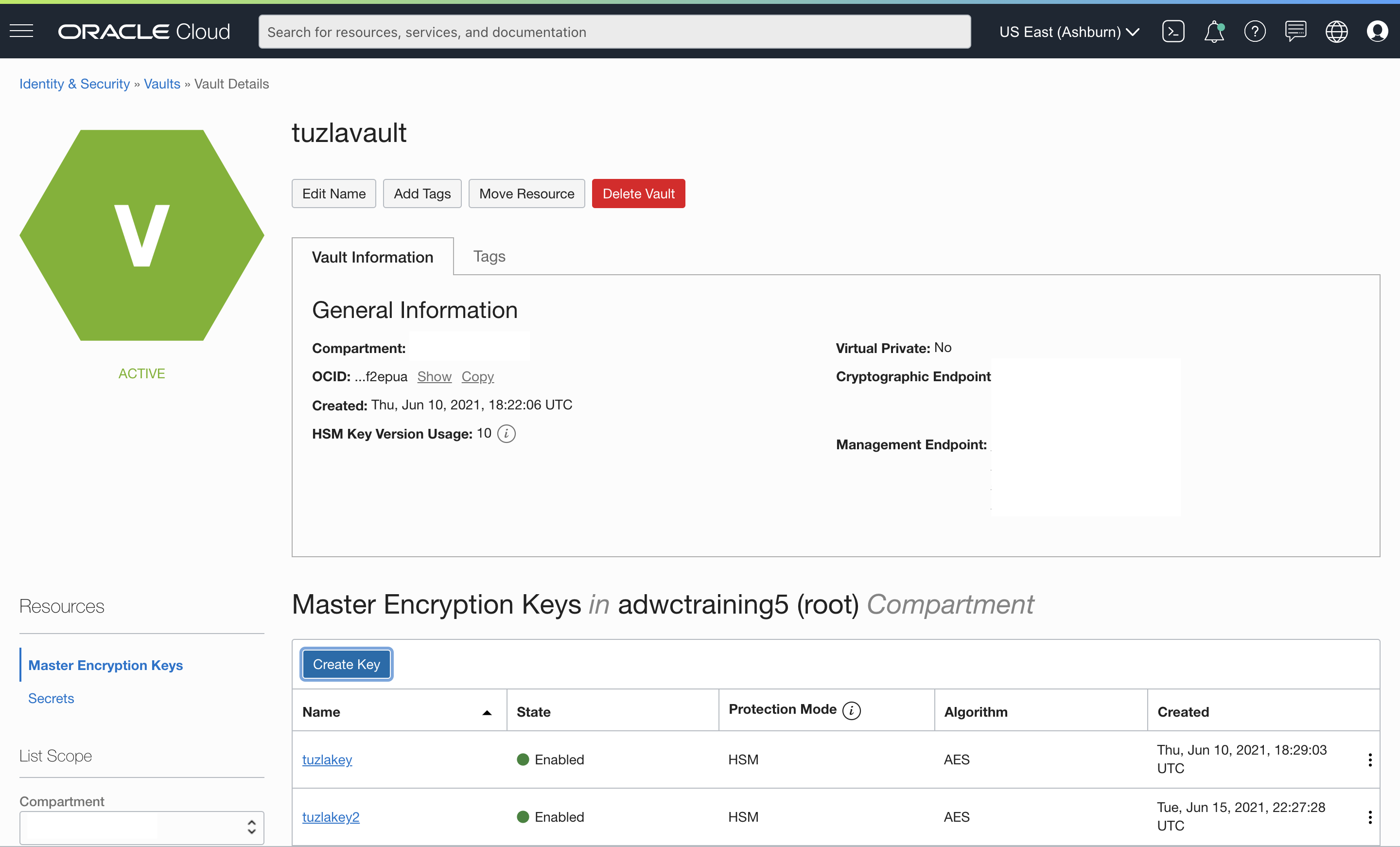
Task: Open the Compartment scope dropdown
Action: [x=141, y=827]
